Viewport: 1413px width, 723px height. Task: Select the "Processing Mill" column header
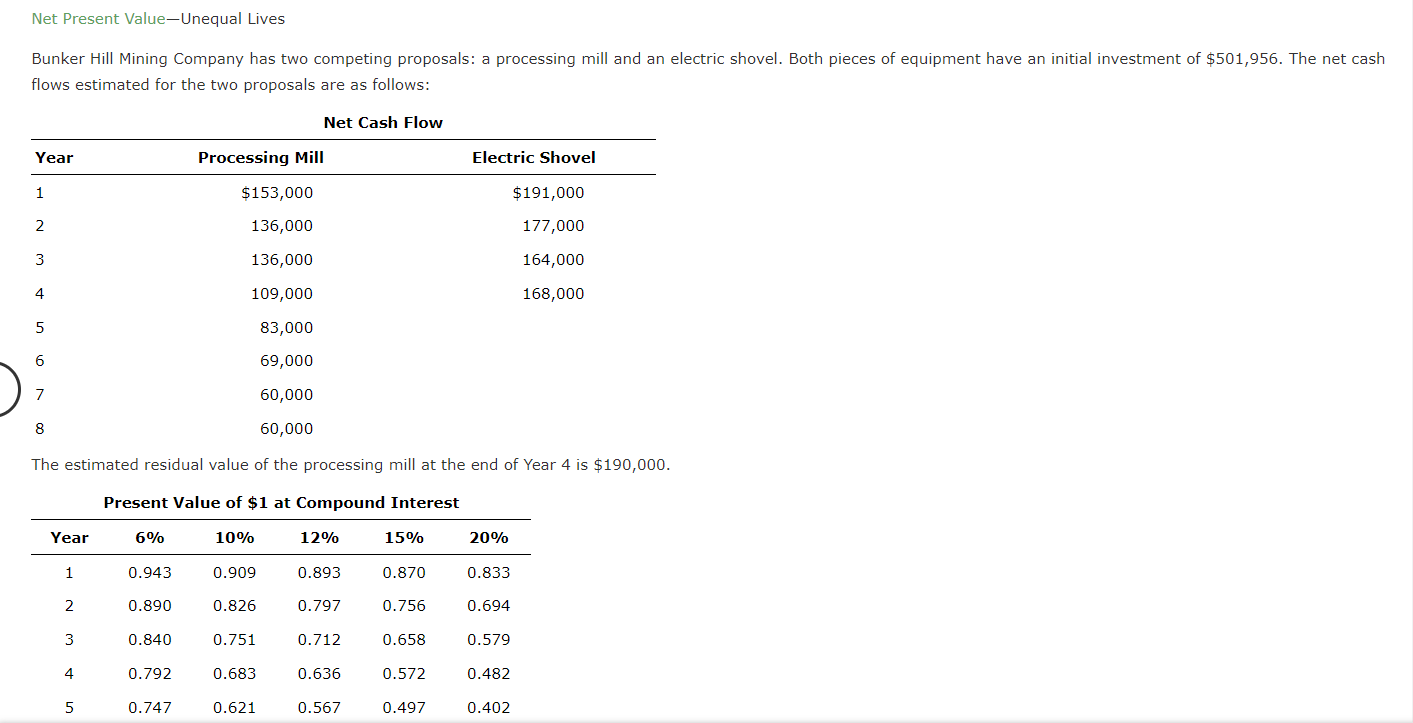point(261,158)
